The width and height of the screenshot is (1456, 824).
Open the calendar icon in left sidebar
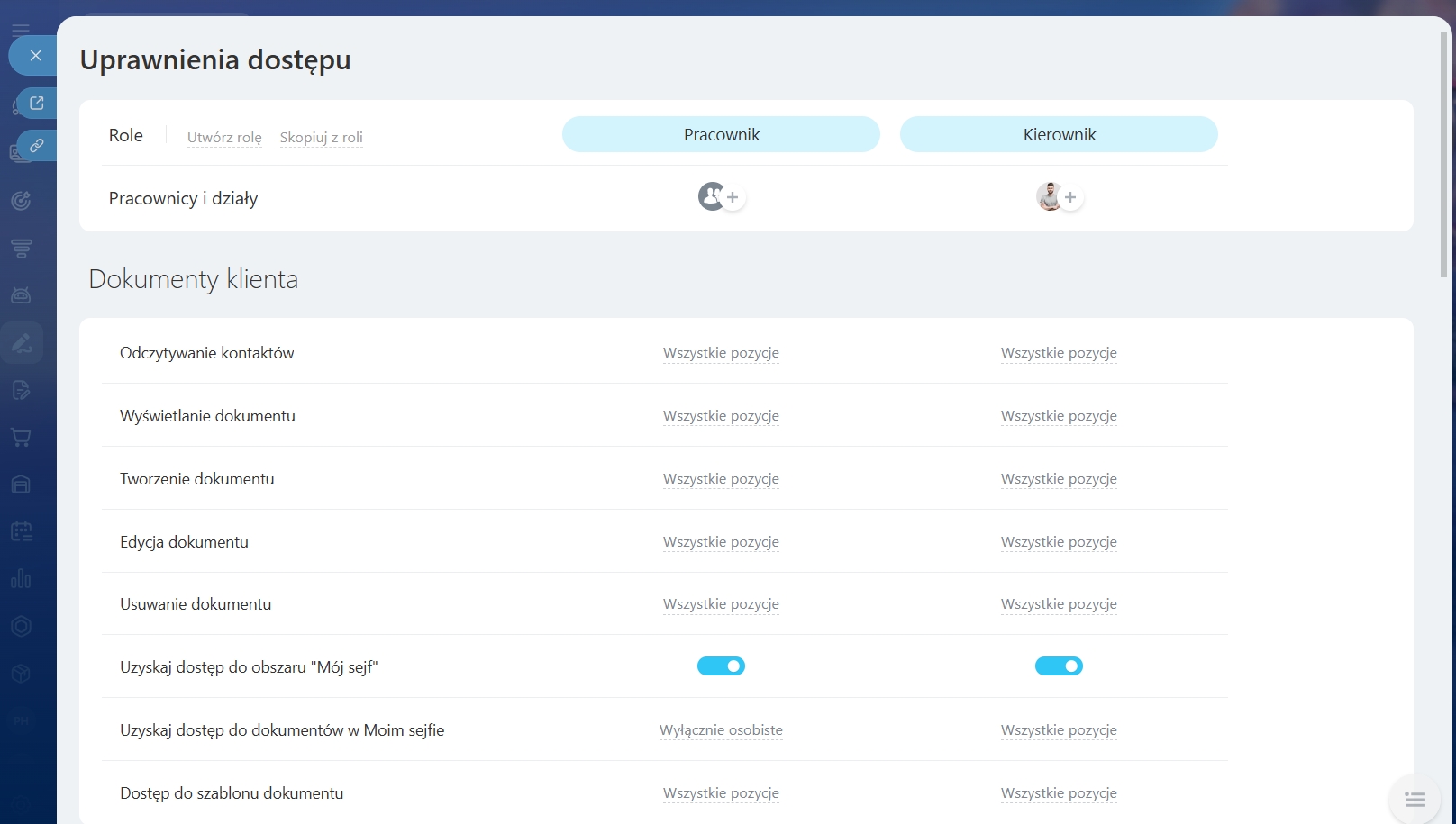tap(21, 531)
